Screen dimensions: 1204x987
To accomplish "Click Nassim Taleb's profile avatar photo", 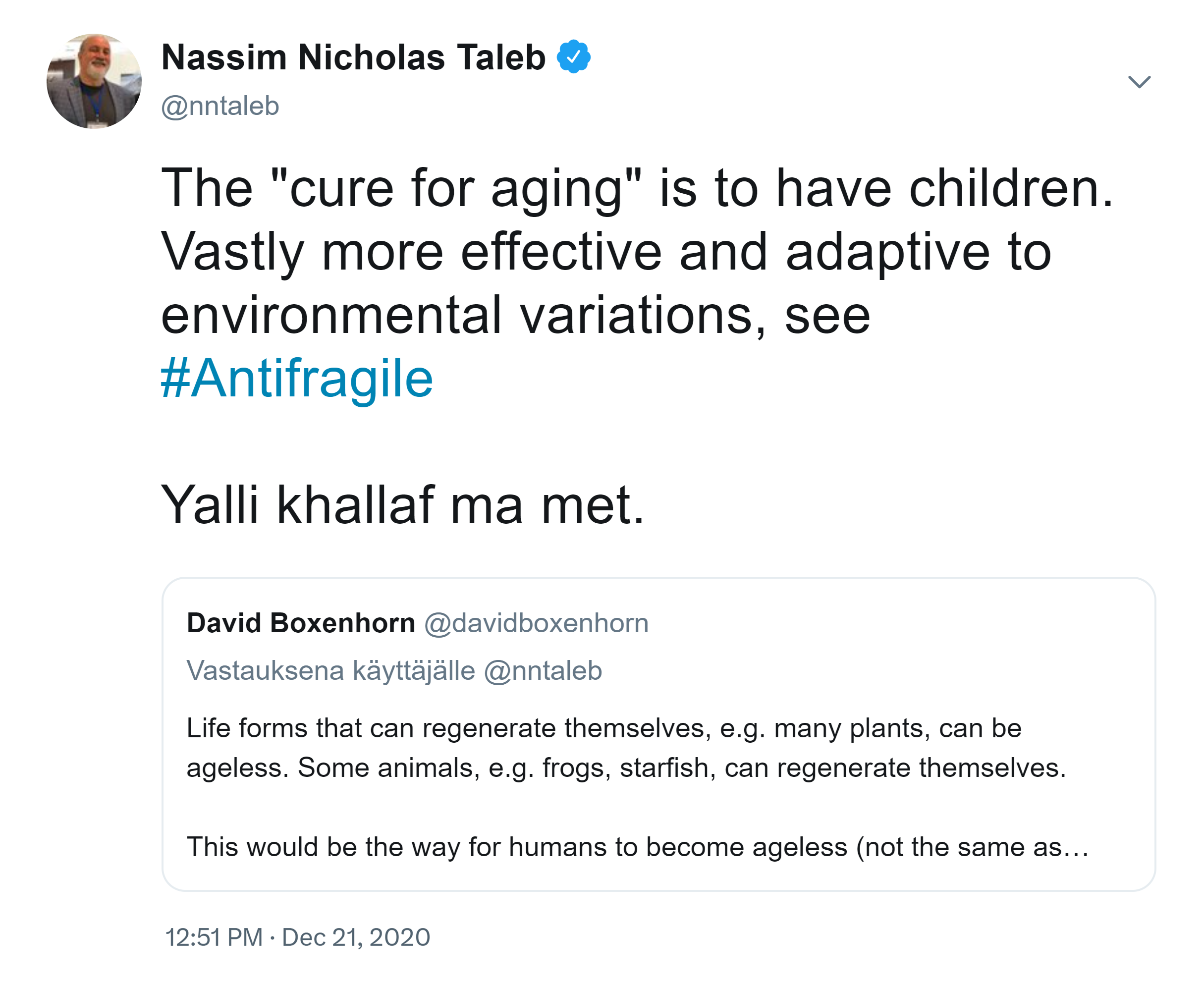I will tap(94, 81).
